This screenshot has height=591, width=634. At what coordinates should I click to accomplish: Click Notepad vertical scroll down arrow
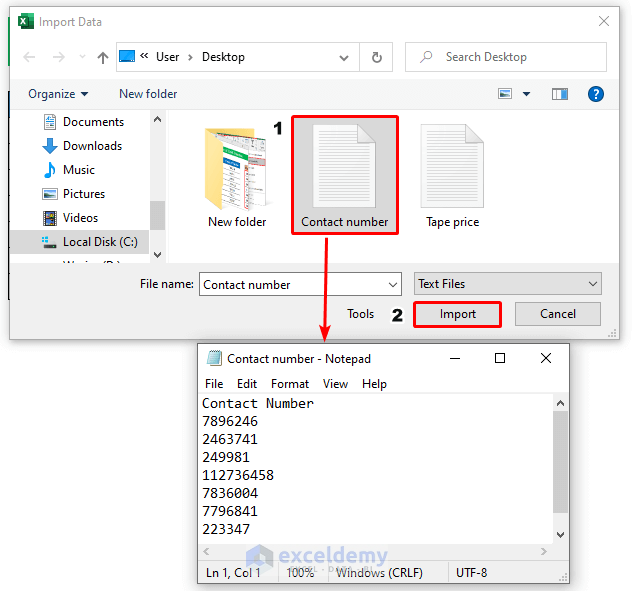pos(560,535)
